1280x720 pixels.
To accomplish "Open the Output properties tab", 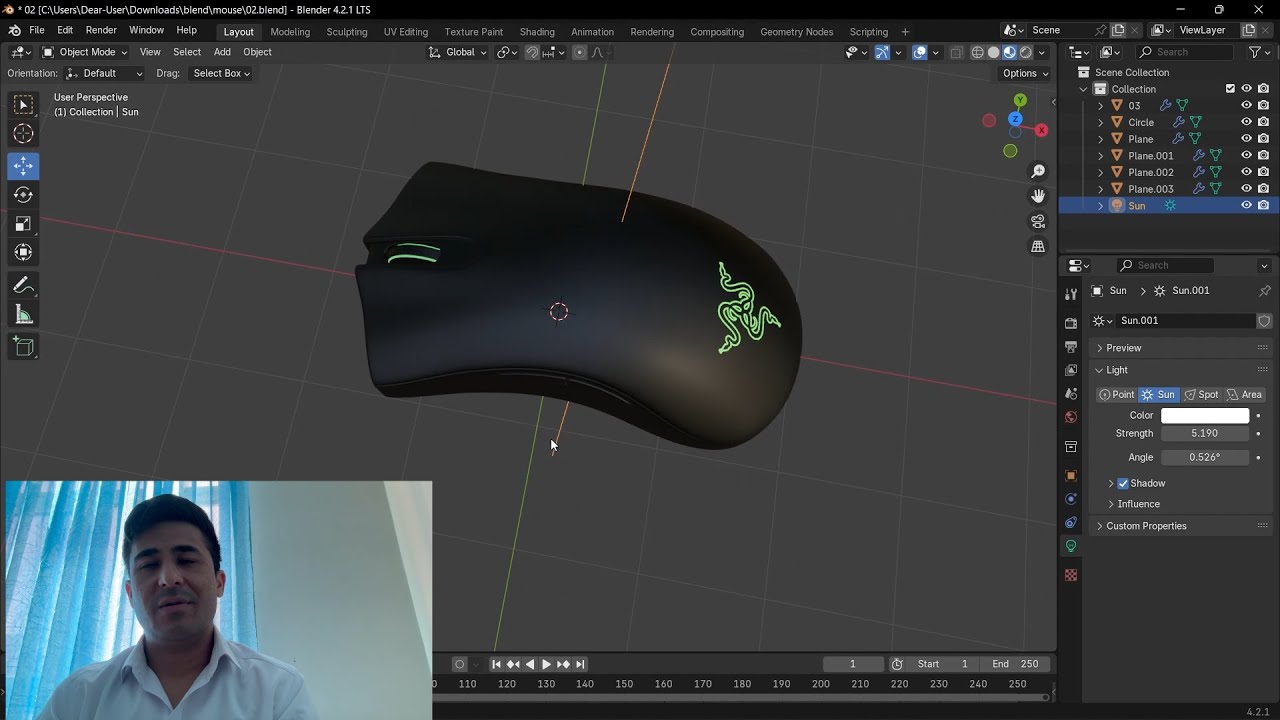I will click(x=1071, y=347).
